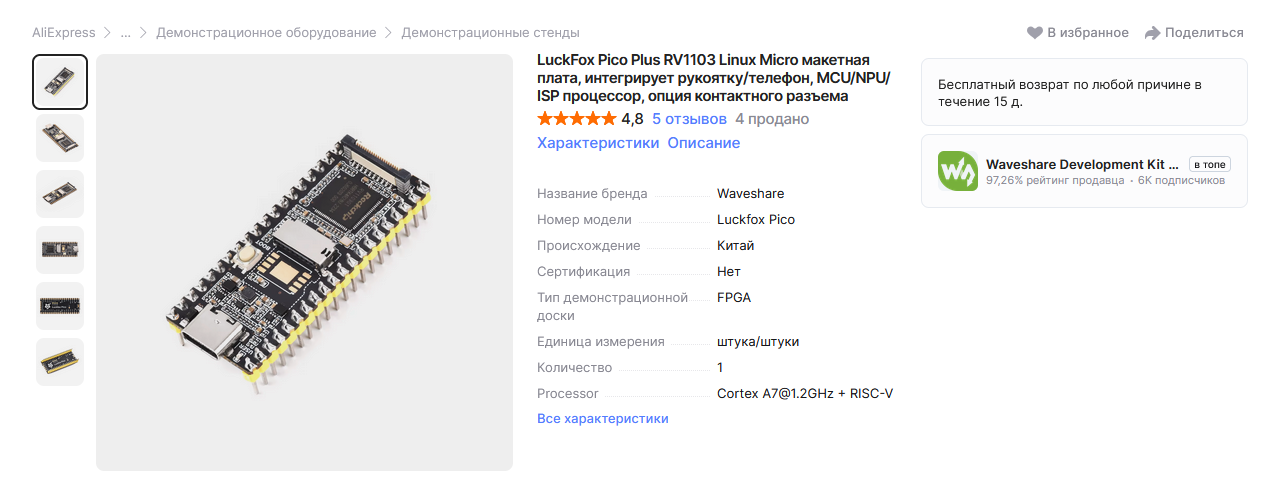Open the 5 отзывов reviews link

point(689,119)
